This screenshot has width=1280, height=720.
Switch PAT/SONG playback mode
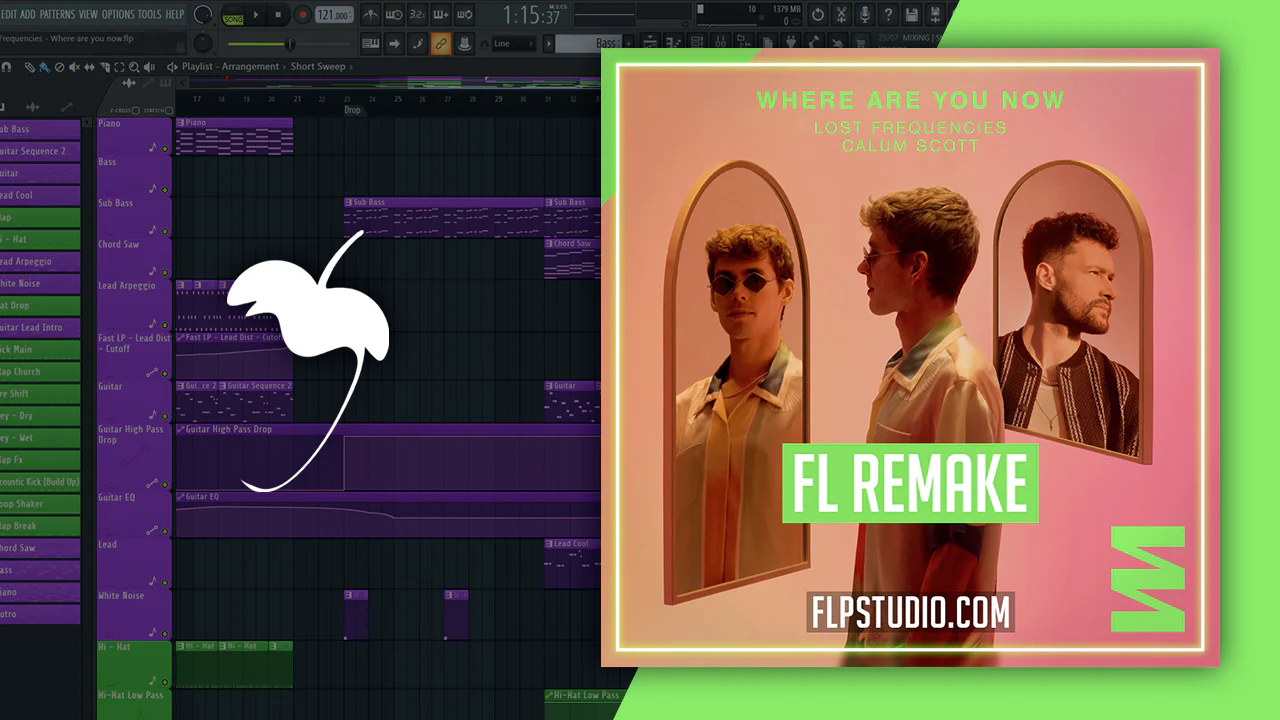tap(232, 15)
